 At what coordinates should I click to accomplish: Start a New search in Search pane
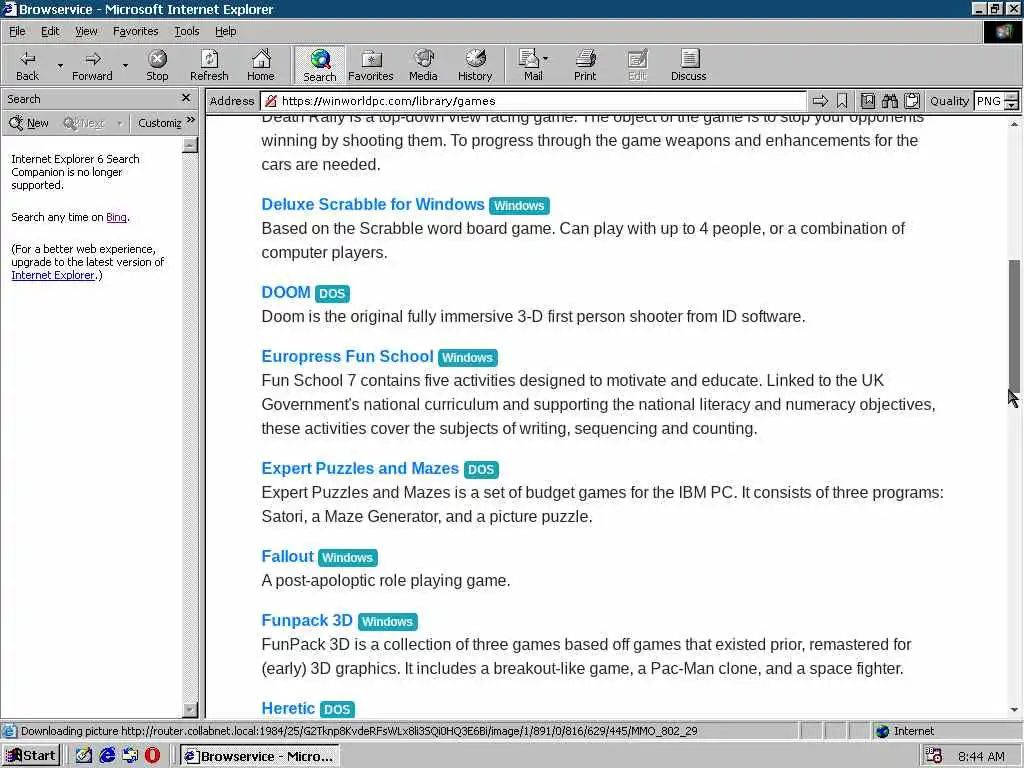click(x=29, y=123)
